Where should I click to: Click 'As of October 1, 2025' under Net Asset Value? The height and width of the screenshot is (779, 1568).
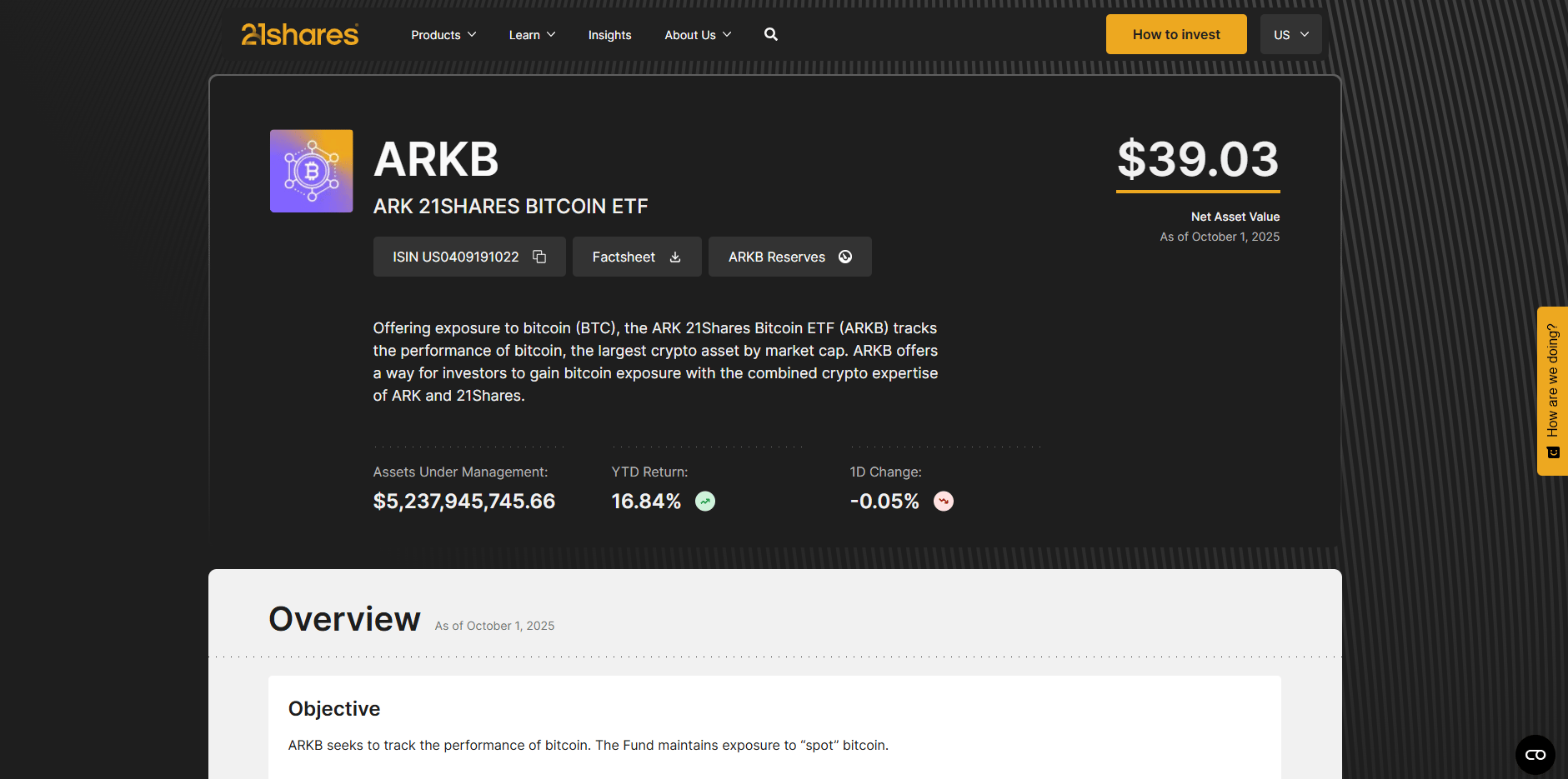click(1220, 237)
